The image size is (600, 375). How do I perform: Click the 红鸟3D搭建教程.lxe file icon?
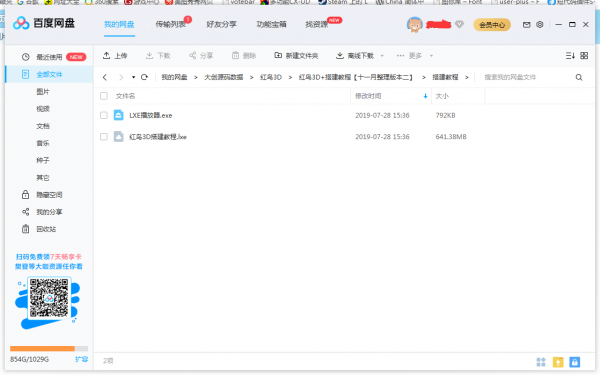(x=119, y=137)
